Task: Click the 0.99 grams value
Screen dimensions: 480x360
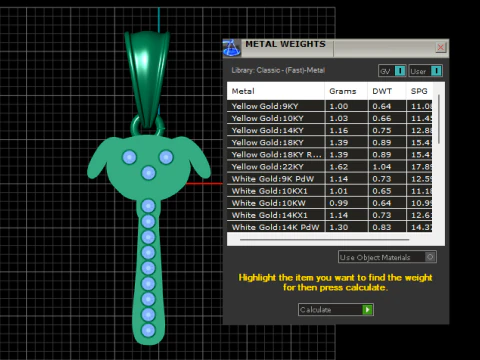Action: 339,203
